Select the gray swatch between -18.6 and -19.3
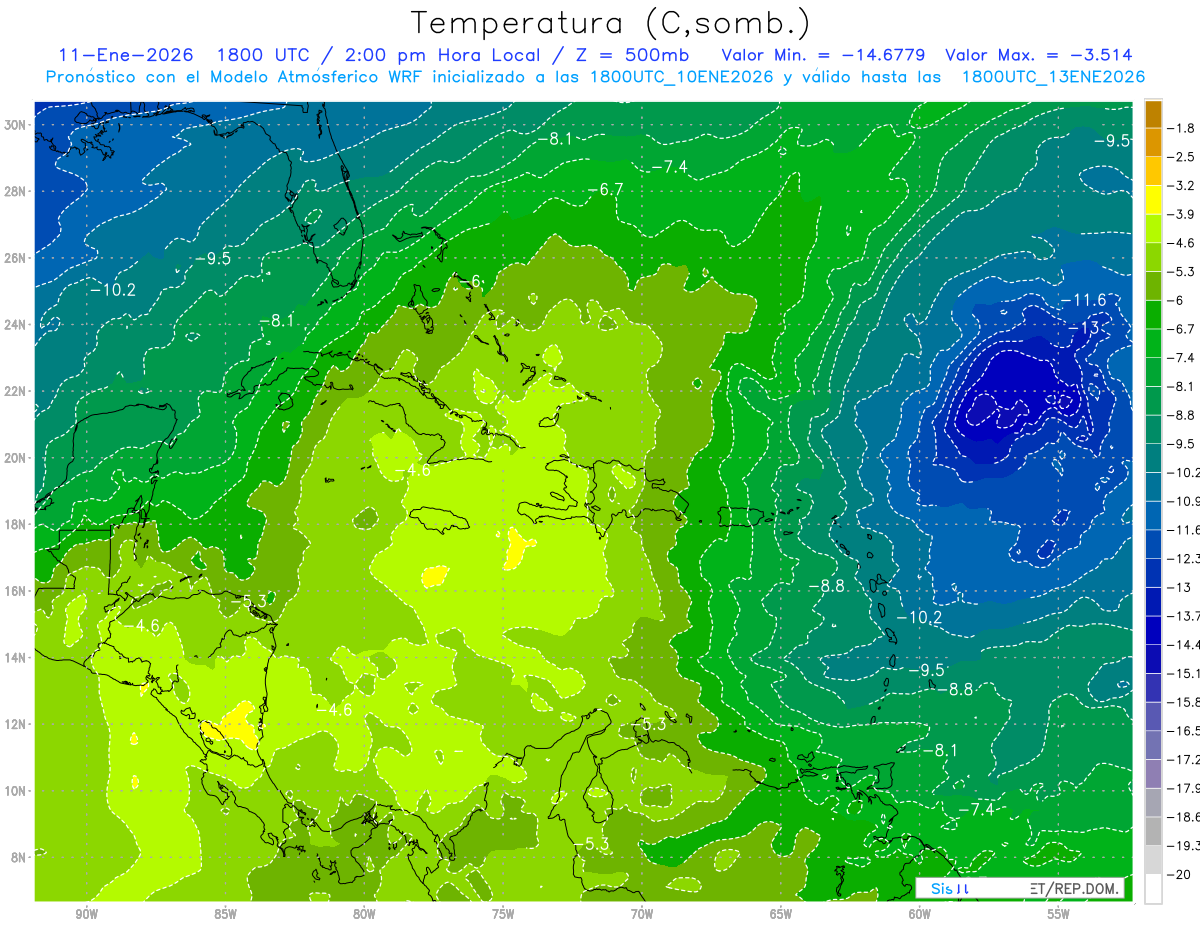Image resolution: width=1200 pixels, height=927 pixels. click(x=1153, y=831)
